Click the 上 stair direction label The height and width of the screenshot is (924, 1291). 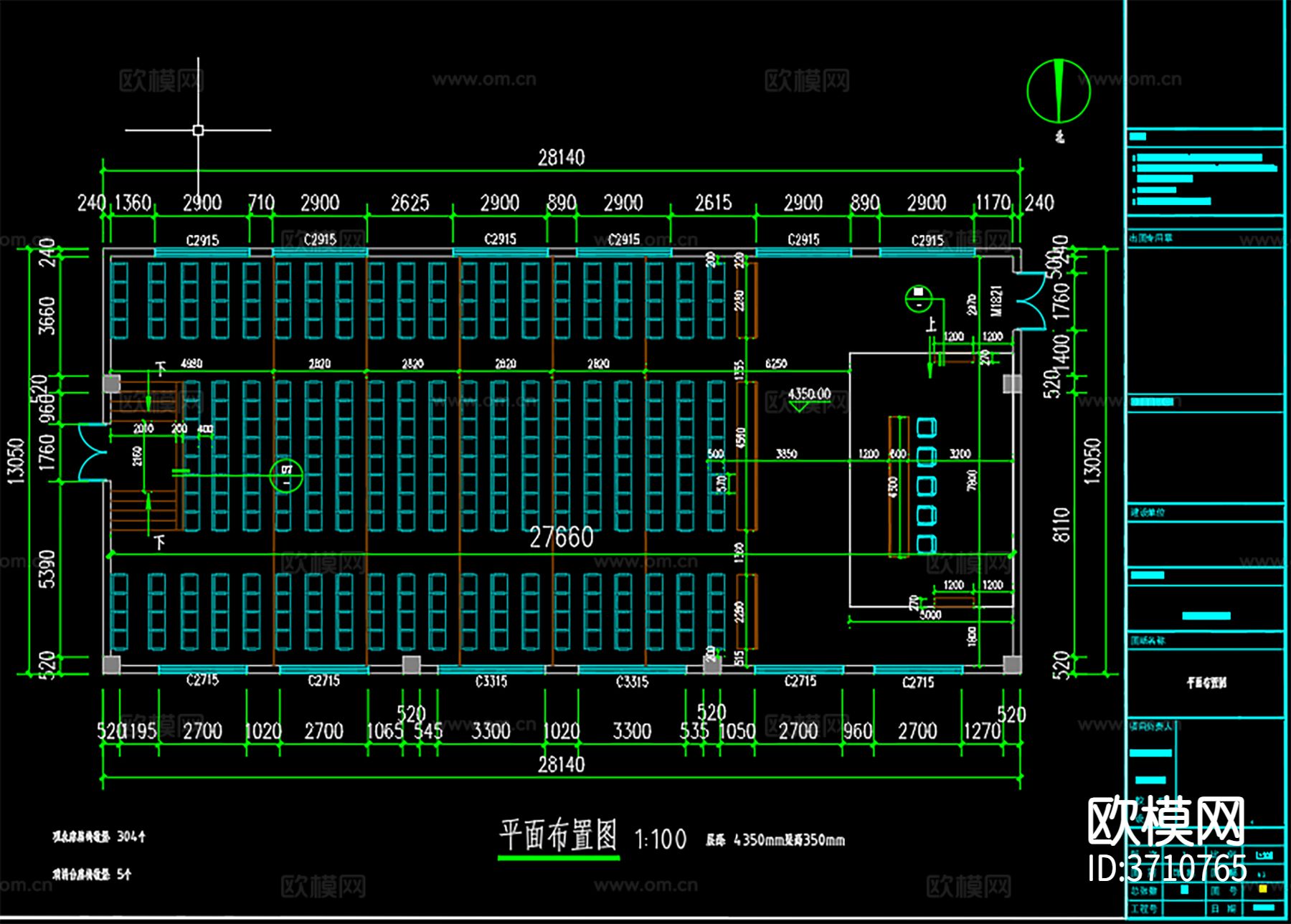(931, 325)
